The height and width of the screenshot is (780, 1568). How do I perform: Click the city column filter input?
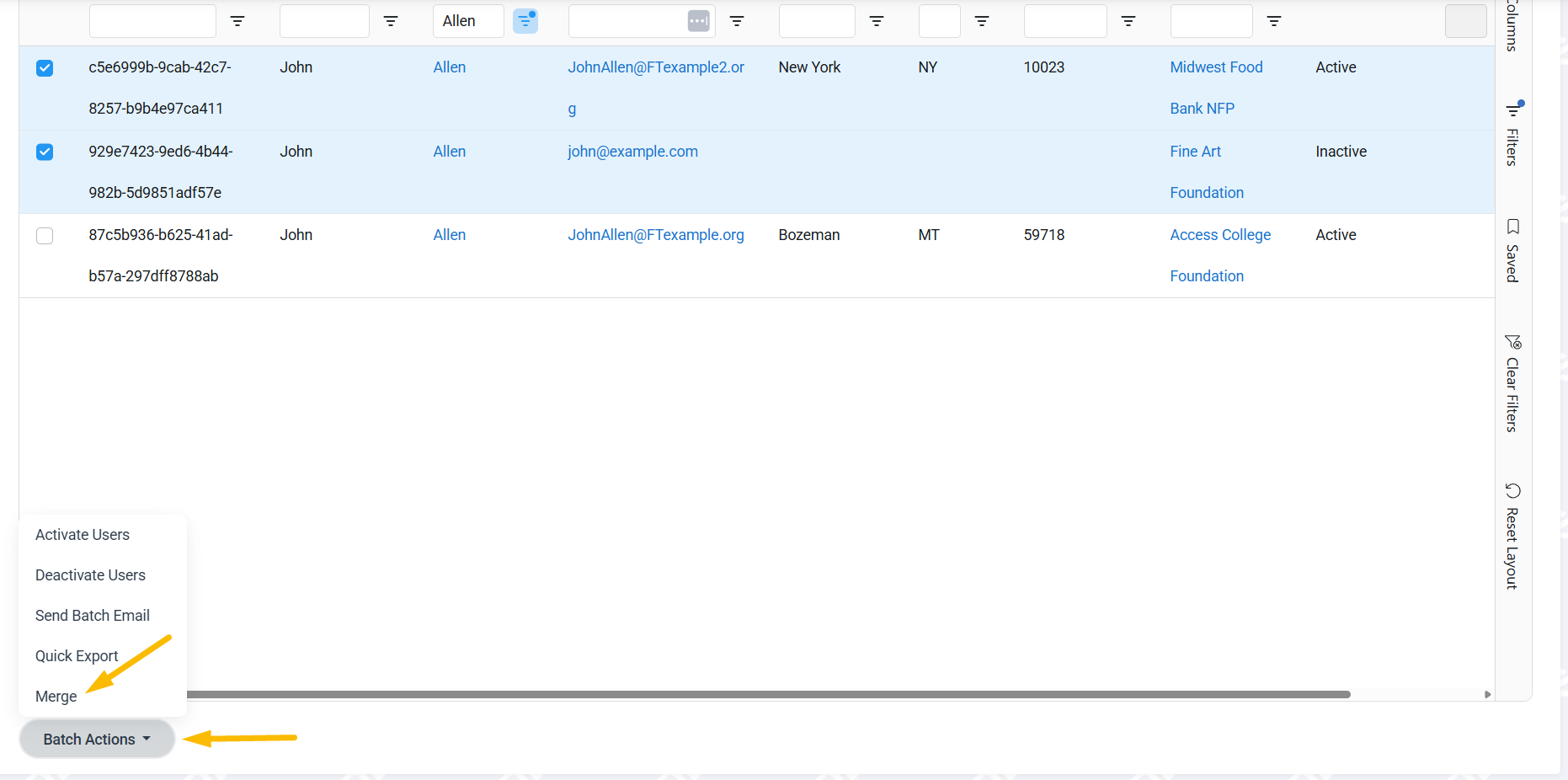817,21
